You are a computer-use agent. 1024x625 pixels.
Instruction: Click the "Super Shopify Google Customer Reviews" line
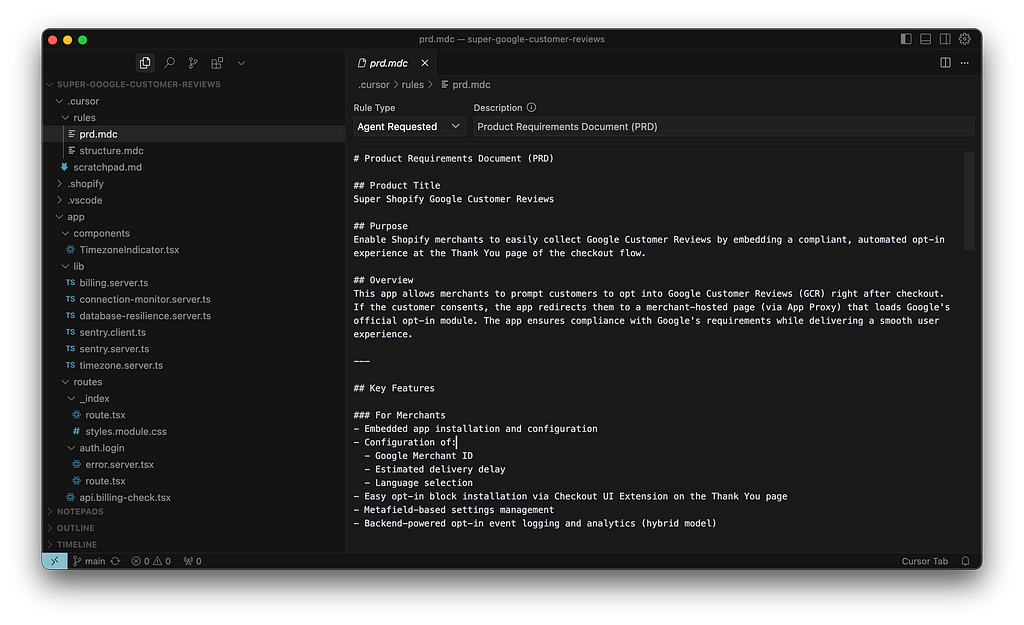click(453, 199)
